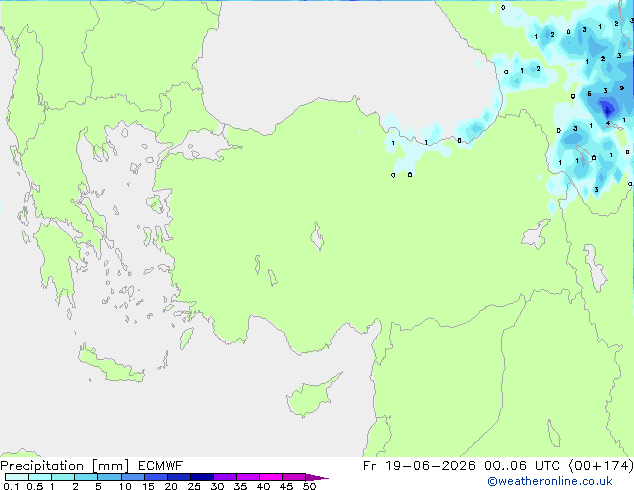Click the "(00+174)" forecast offset text
Viewport: 634px width, 490px height.
click(x=601, y=466)
